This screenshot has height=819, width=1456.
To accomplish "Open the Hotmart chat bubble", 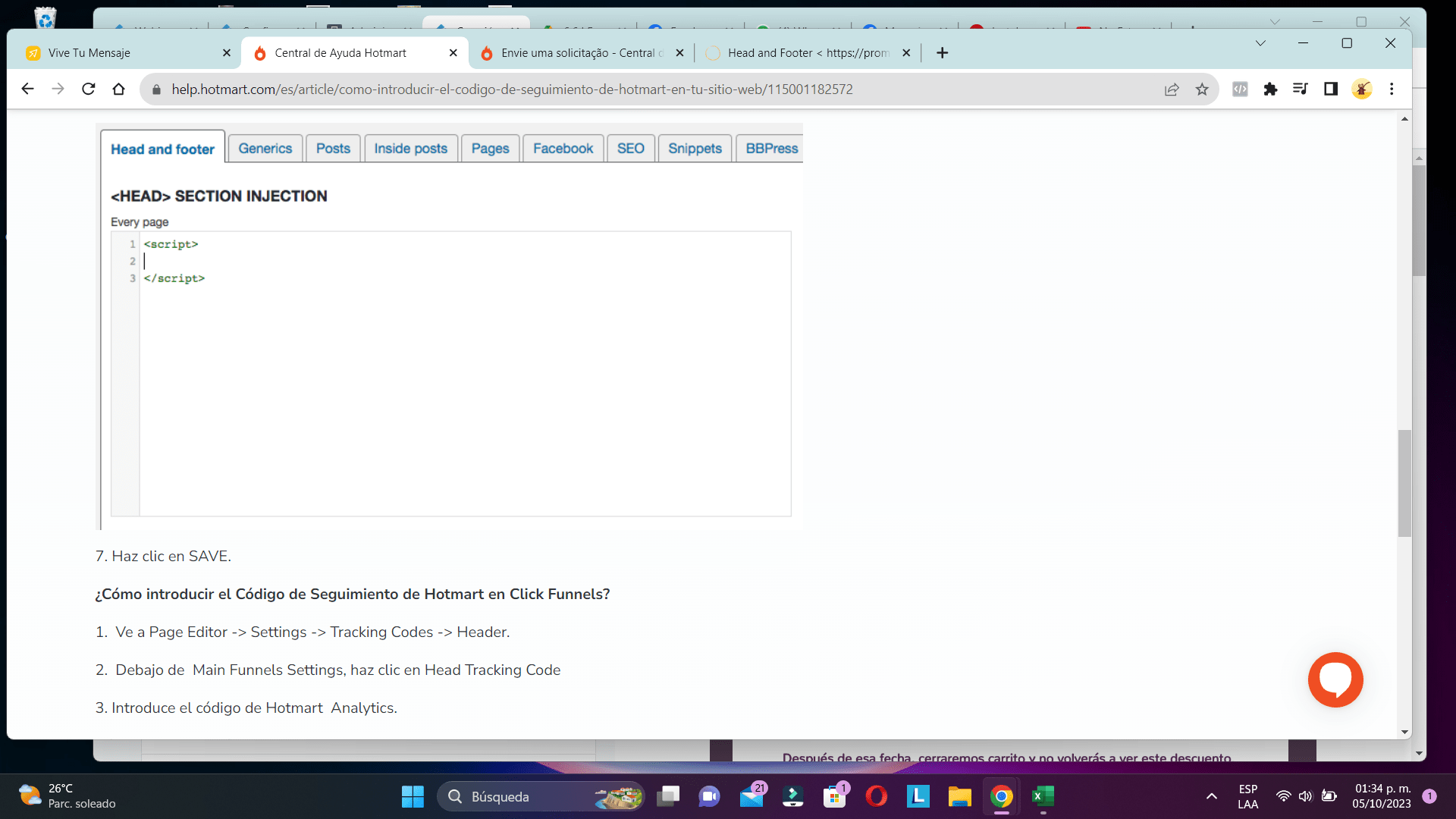I will pyautogui.click(x=1335, y=679).
